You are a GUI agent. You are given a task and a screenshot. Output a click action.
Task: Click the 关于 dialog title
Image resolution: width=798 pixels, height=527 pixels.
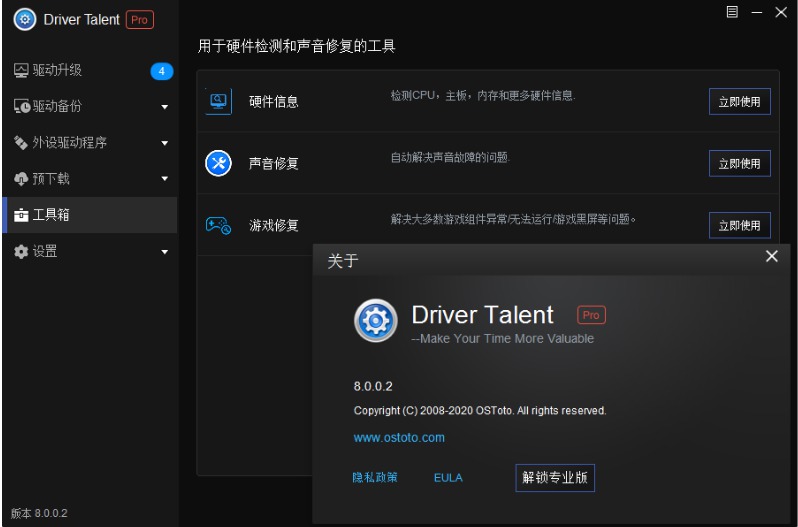[x=343, y=261]
